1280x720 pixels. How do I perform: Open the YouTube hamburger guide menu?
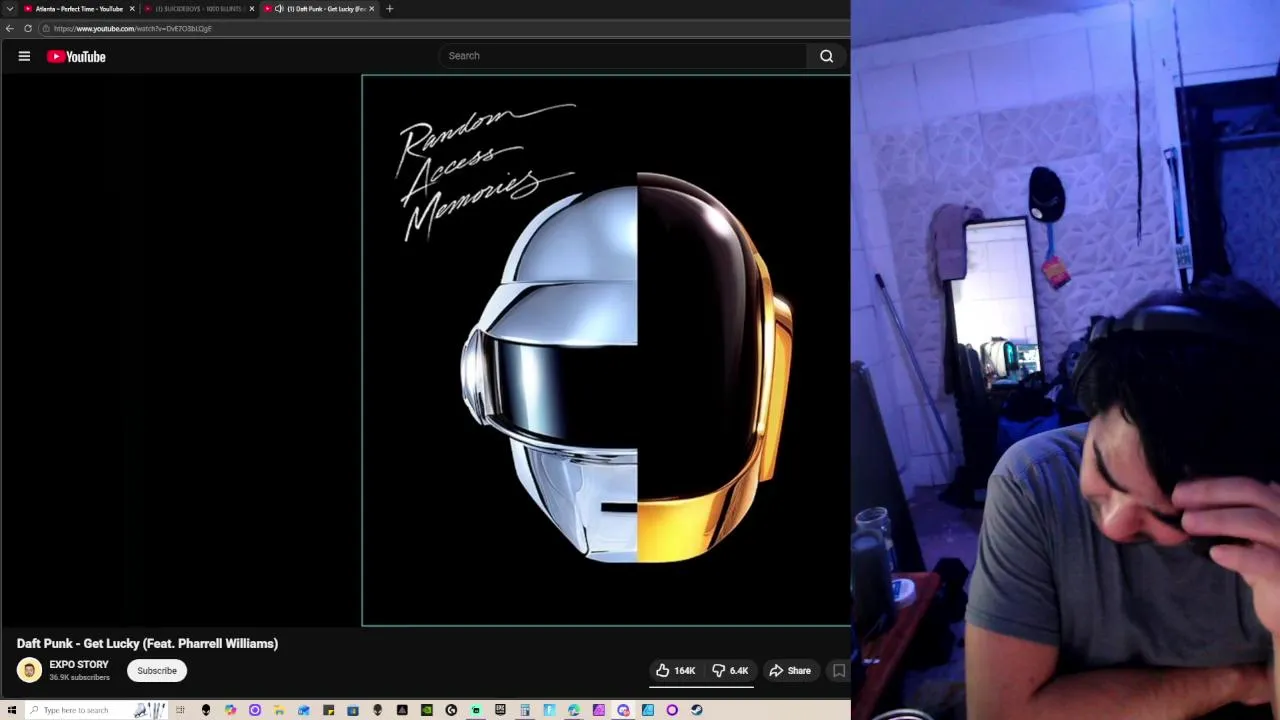coord(24,56)
